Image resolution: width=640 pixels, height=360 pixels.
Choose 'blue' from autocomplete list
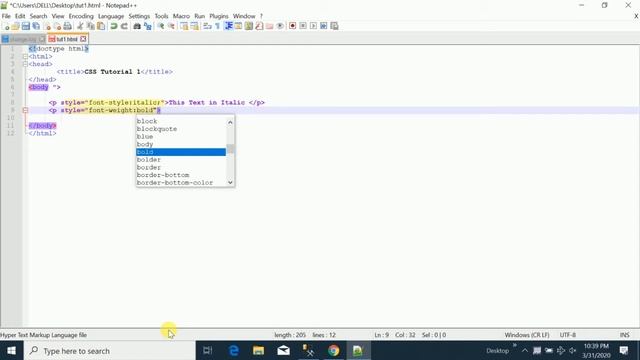[x=181, y=137]
